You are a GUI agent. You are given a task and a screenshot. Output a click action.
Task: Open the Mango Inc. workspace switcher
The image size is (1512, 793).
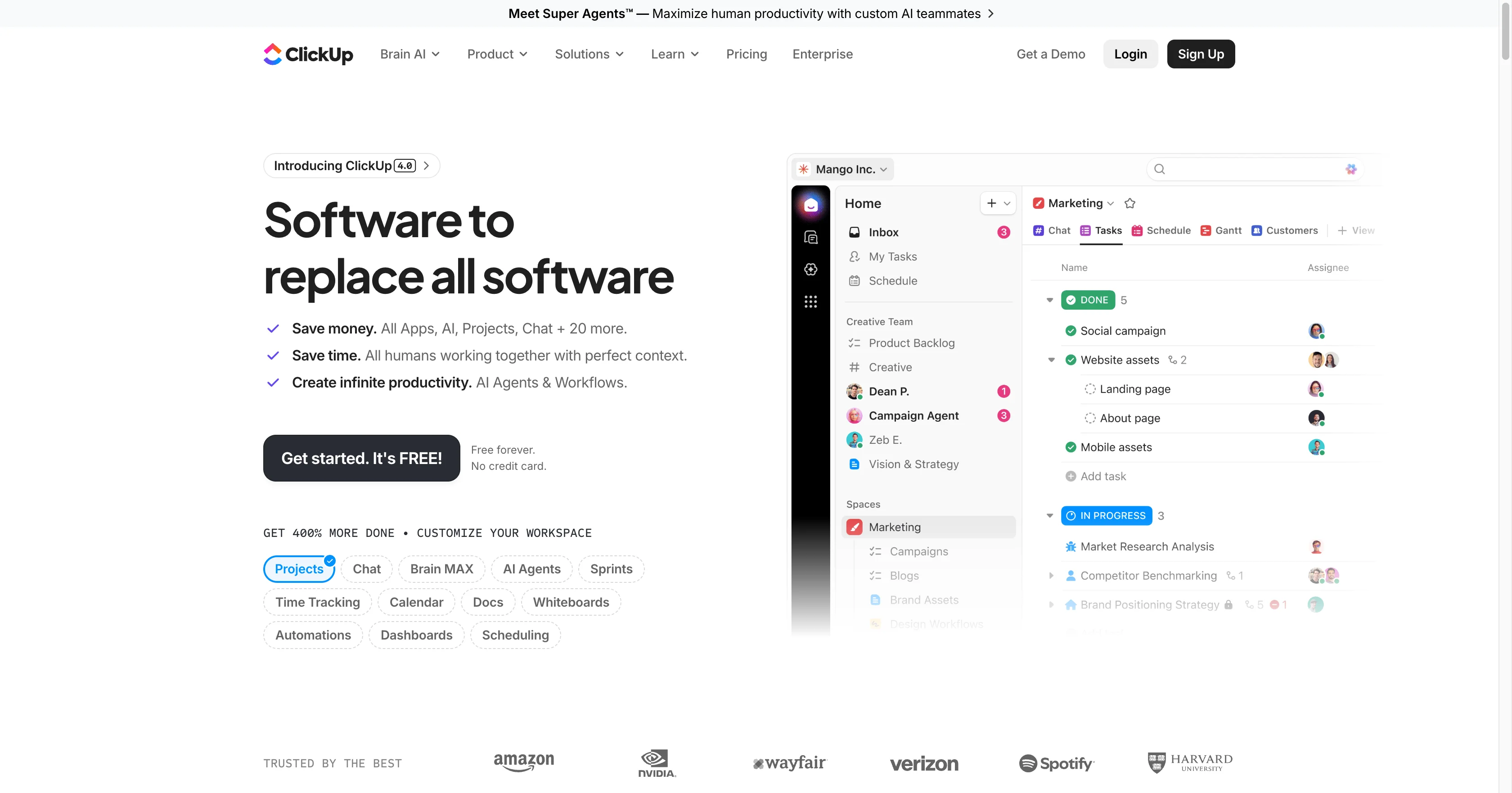[x=843, y=169]
